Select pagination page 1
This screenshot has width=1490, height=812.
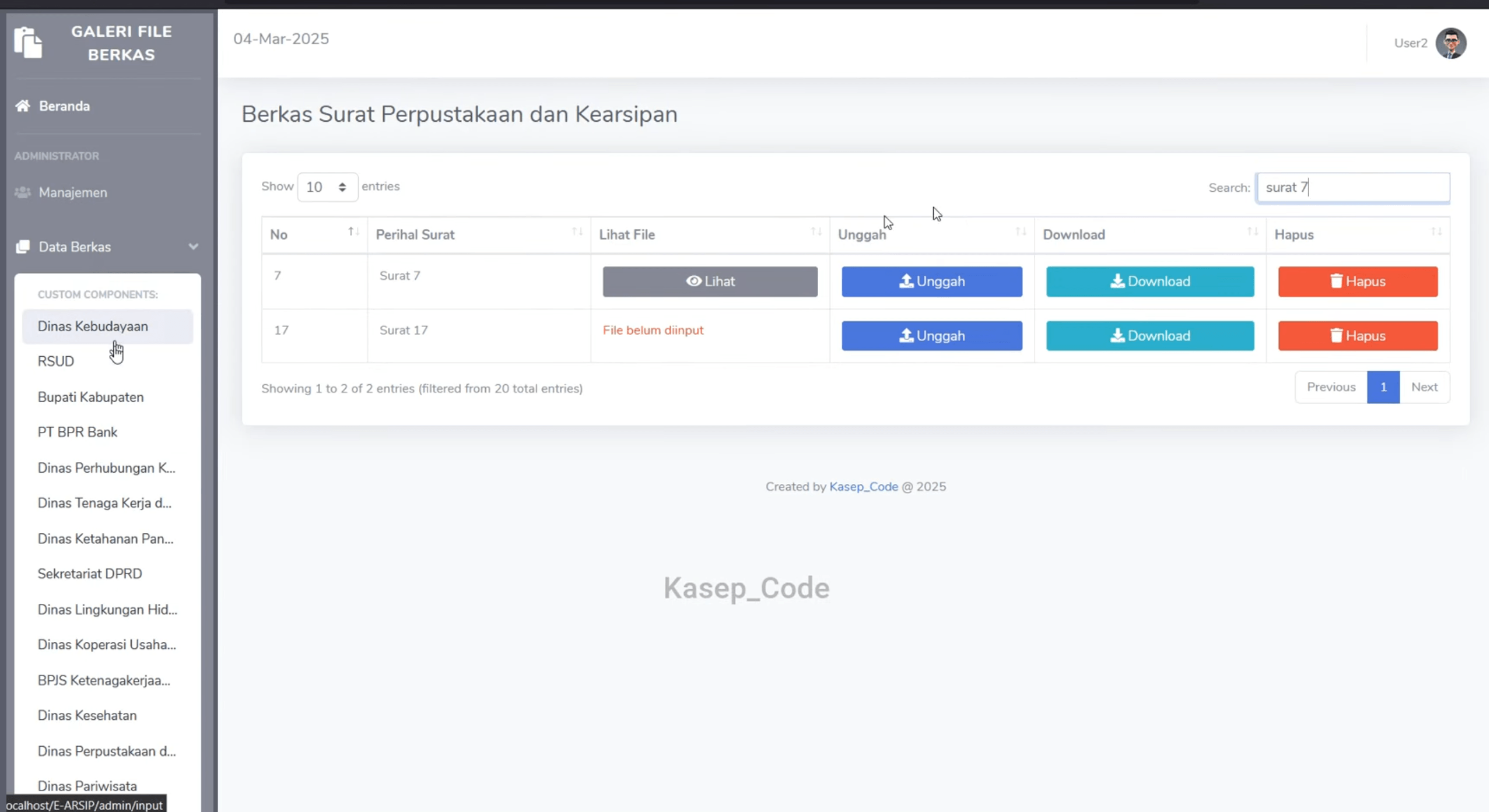[1383, 387]
